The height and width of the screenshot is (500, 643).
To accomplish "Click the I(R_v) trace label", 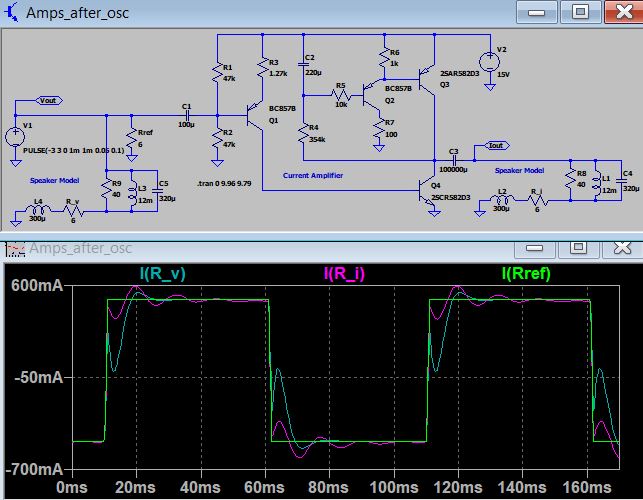I will pos(162,273).
